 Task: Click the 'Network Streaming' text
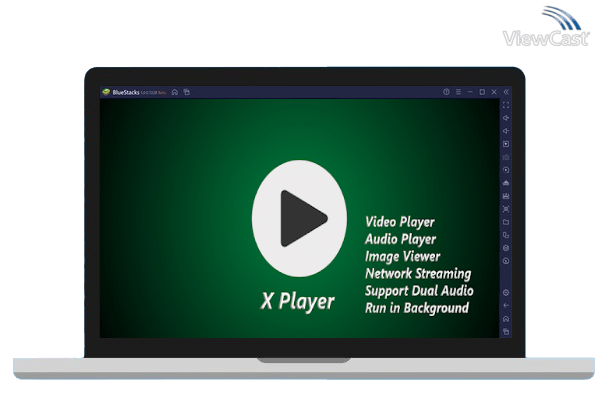(x=418, y=274)
